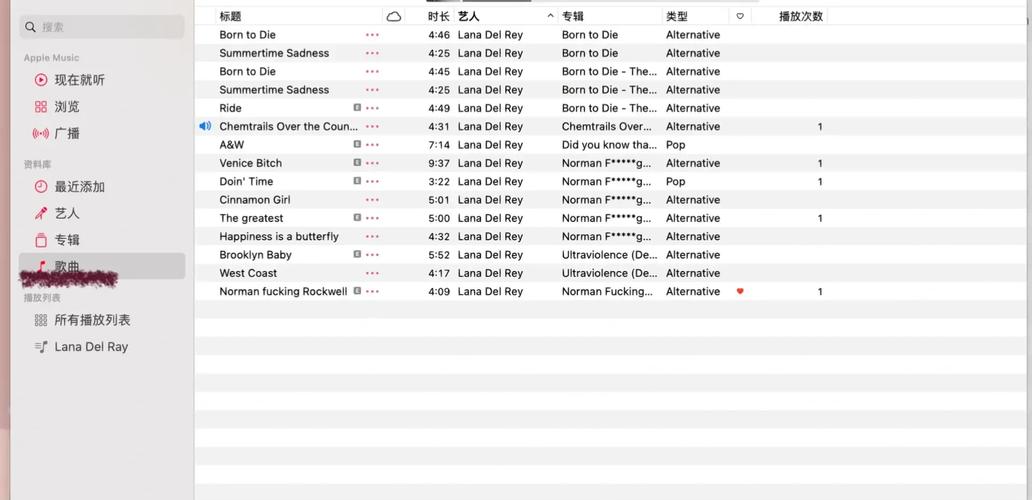The width and height of the screenshot is (1032, 500).
Task: Click the Pop genre cell in Doin' Time row
Action: [675, 182]
